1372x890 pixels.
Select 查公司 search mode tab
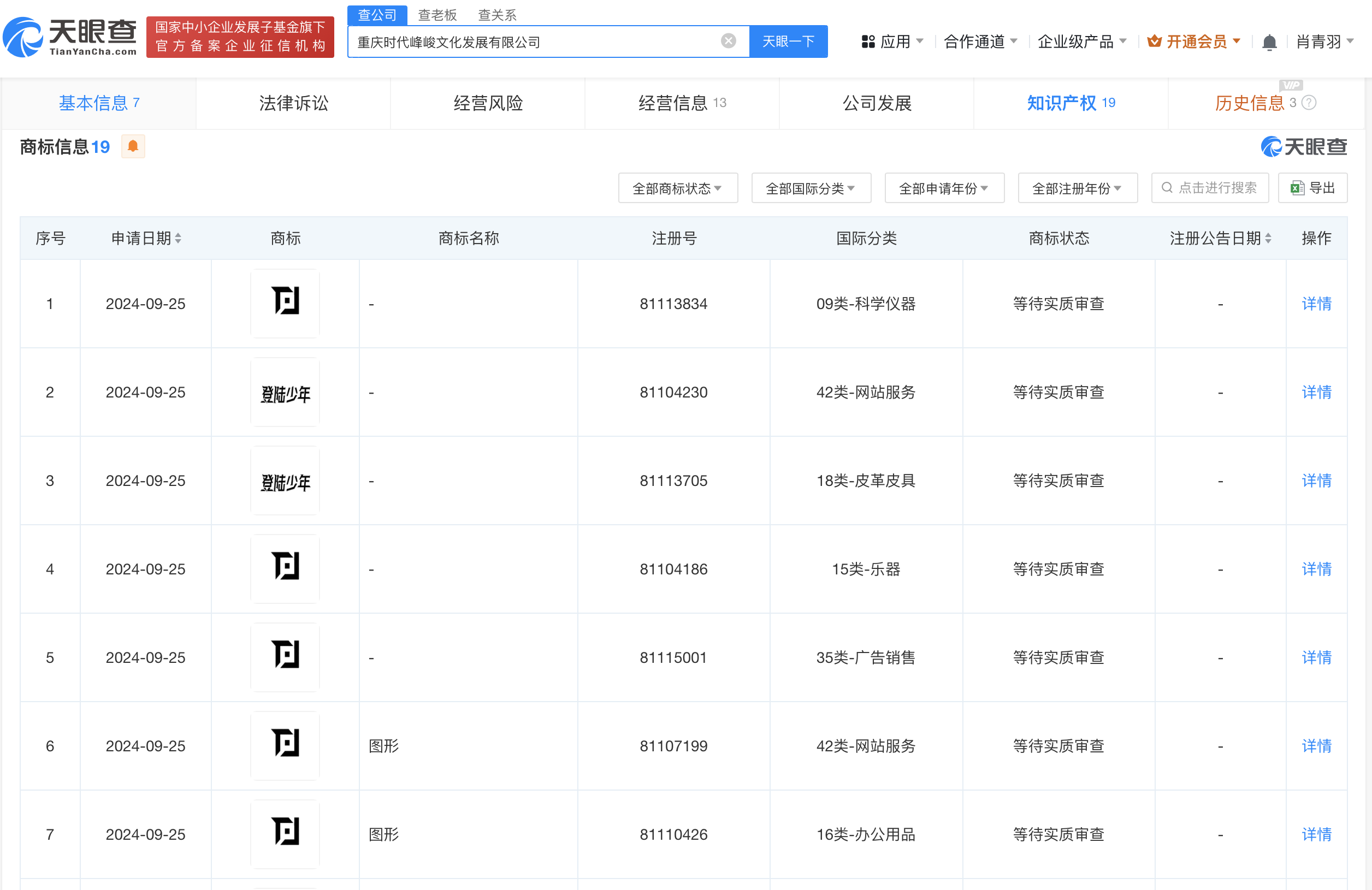pyautogui.click(x=377, y=15)
